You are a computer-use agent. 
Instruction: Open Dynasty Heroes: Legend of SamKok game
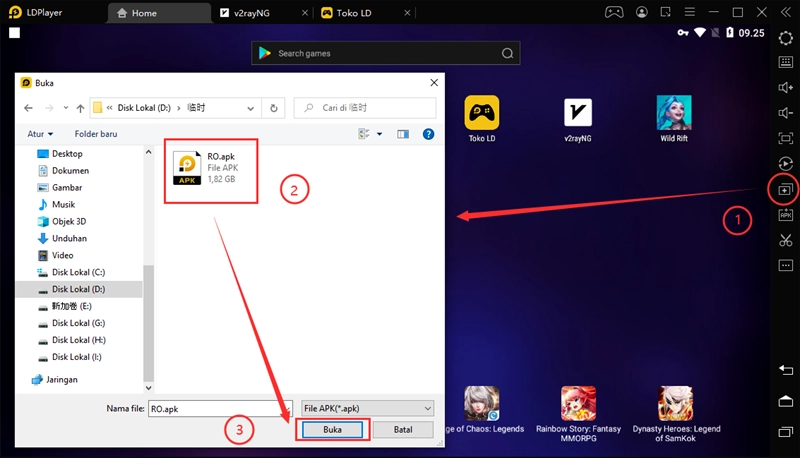point(676,414)
